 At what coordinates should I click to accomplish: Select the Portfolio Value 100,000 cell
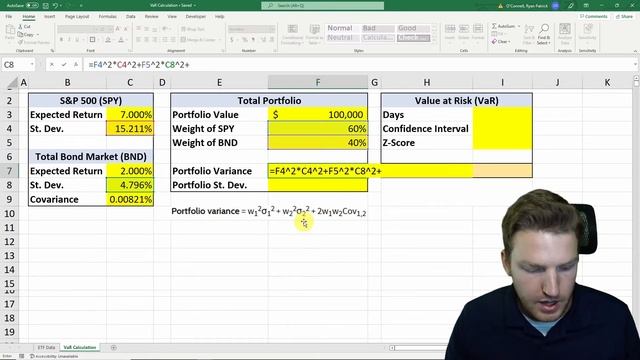click(318, 115)
